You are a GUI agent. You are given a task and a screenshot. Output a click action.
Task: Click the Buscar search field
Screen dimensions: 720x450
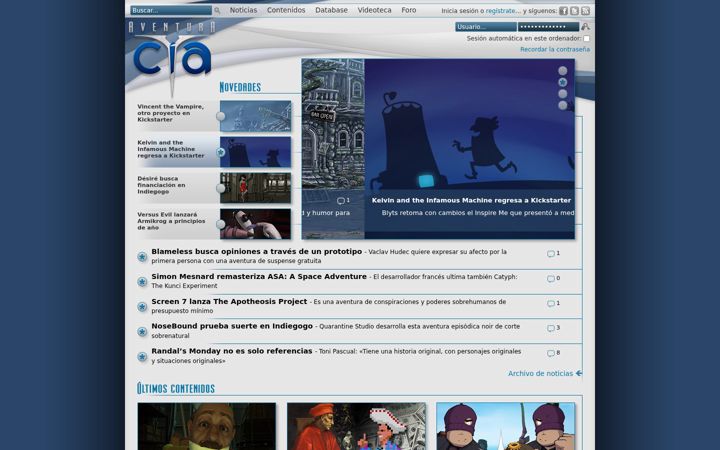point(171,10)
